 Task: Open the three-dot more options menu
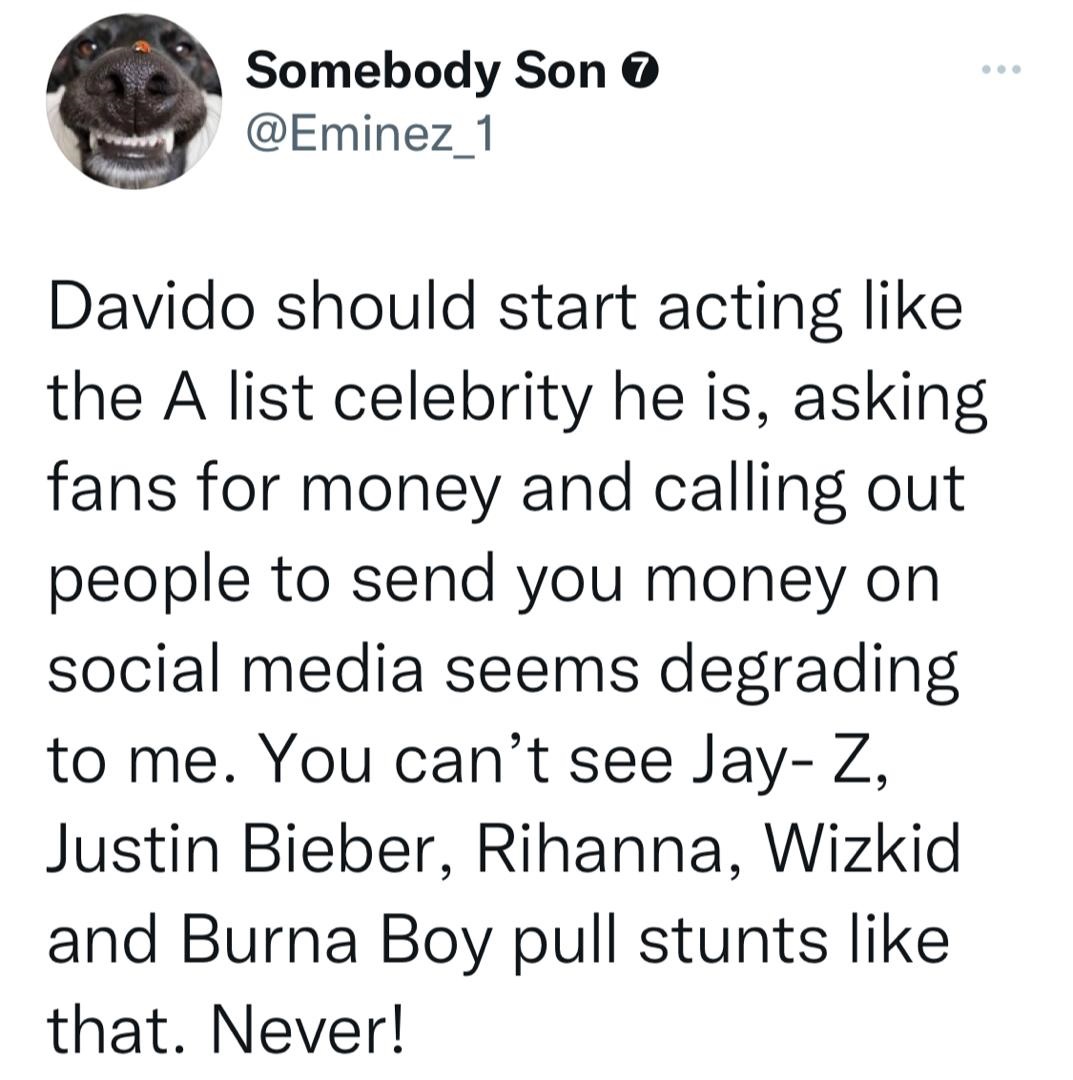1001,70
